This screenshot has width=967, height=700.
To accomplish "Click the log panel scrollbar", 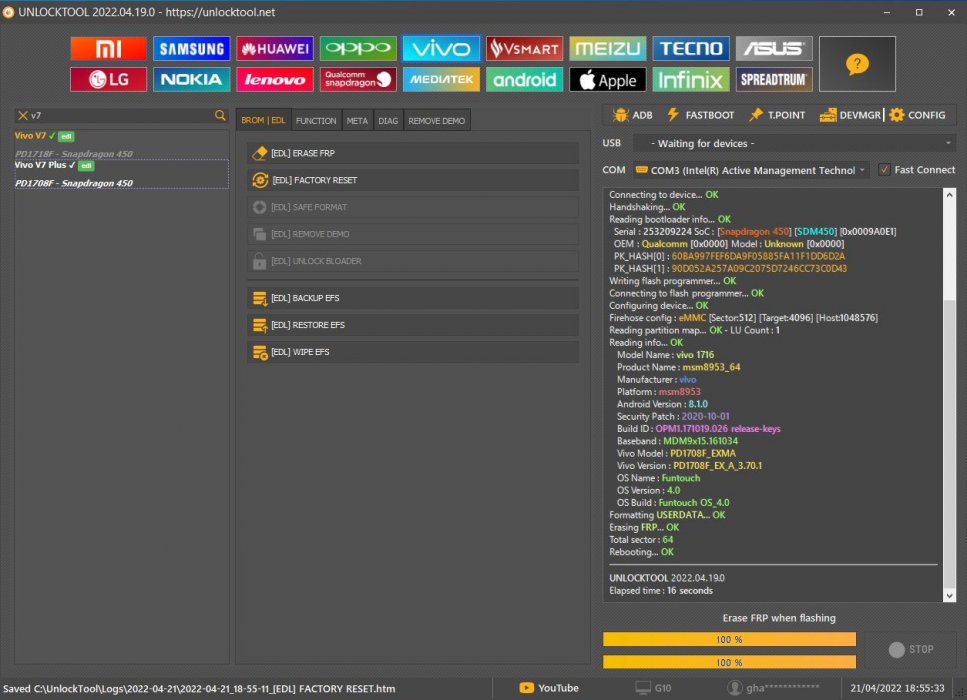I will 950,395.
